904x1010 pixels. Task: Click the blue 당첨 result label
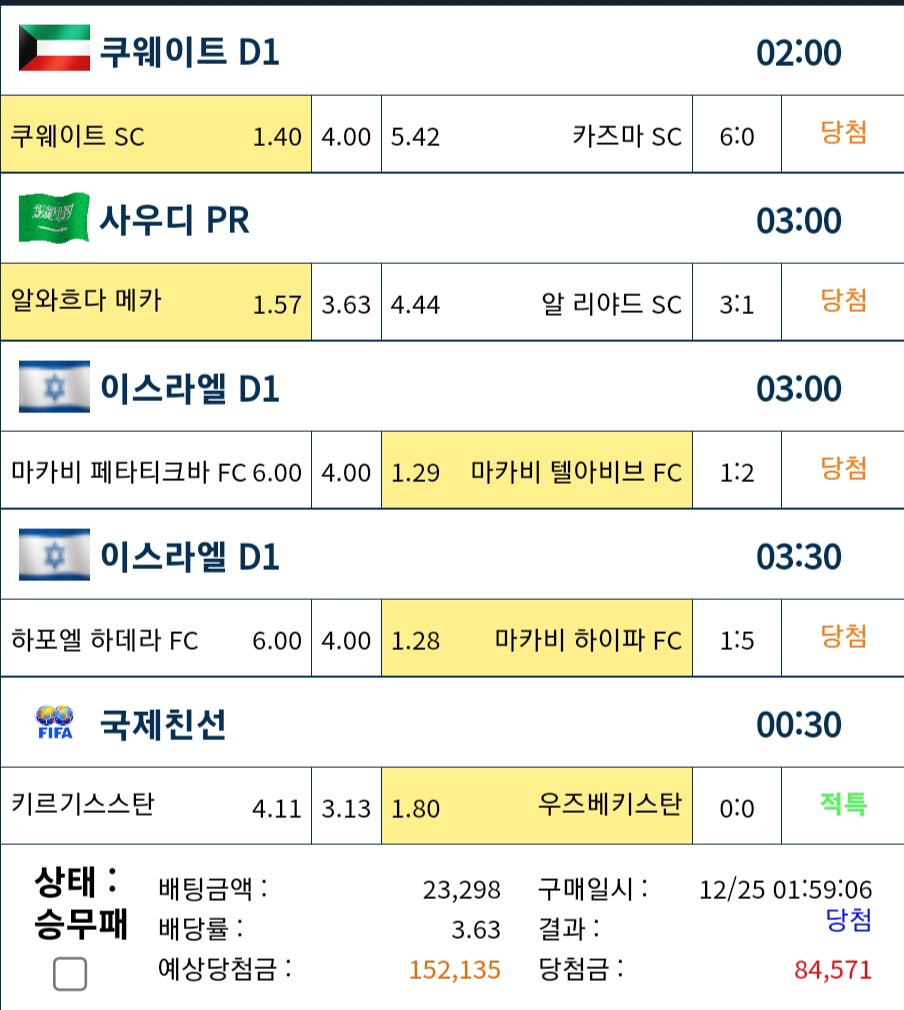(x=848, y=920)
